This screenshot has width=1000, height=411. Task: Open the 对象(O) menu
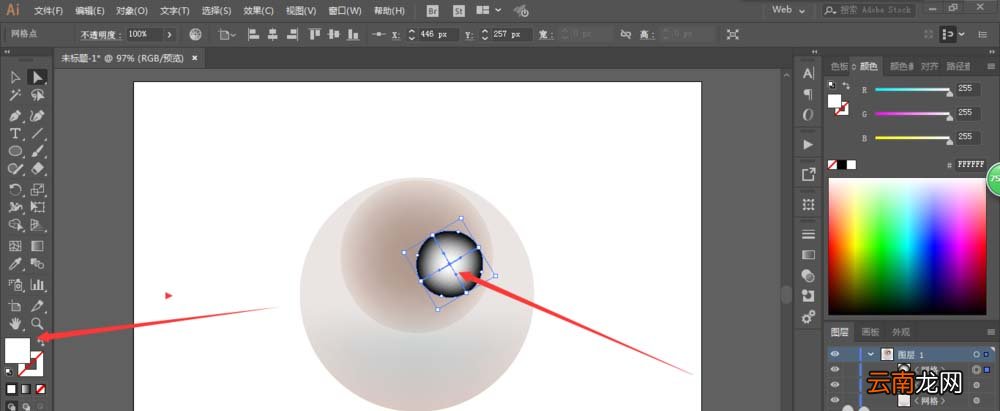[132, 11]
